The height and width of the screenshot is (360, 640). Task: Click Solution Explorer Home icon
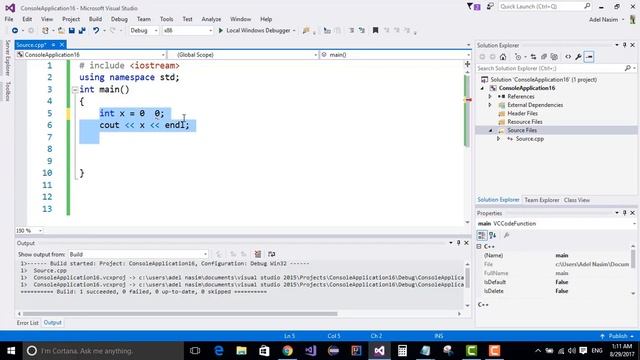coord(503,57)
